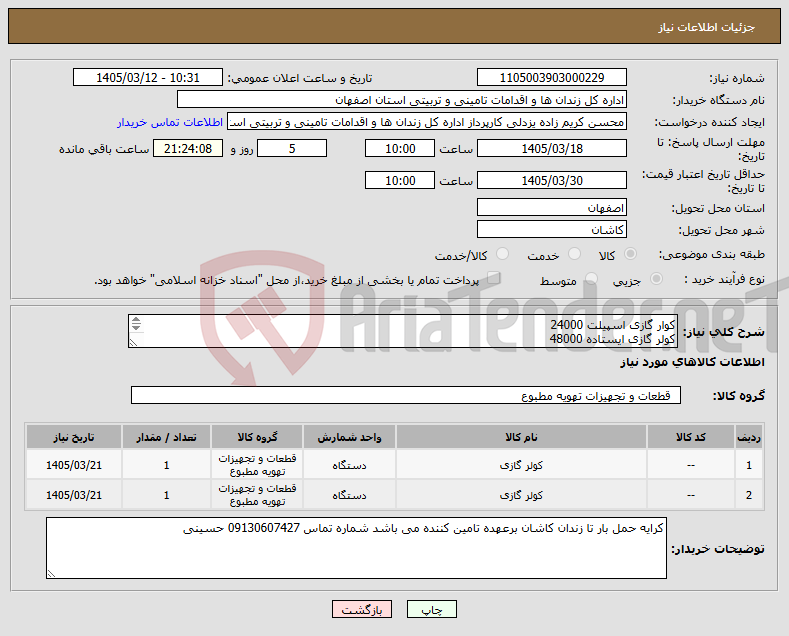Click the announcement date field 1405/03/12 - 10:31
789x636 pixels.
pyautogui.click(x=148, y=77)
